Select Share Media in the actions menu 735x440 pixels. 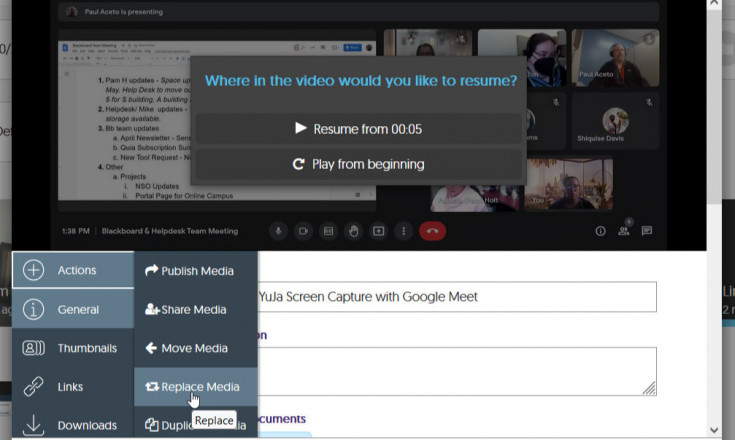pos(196,309)
